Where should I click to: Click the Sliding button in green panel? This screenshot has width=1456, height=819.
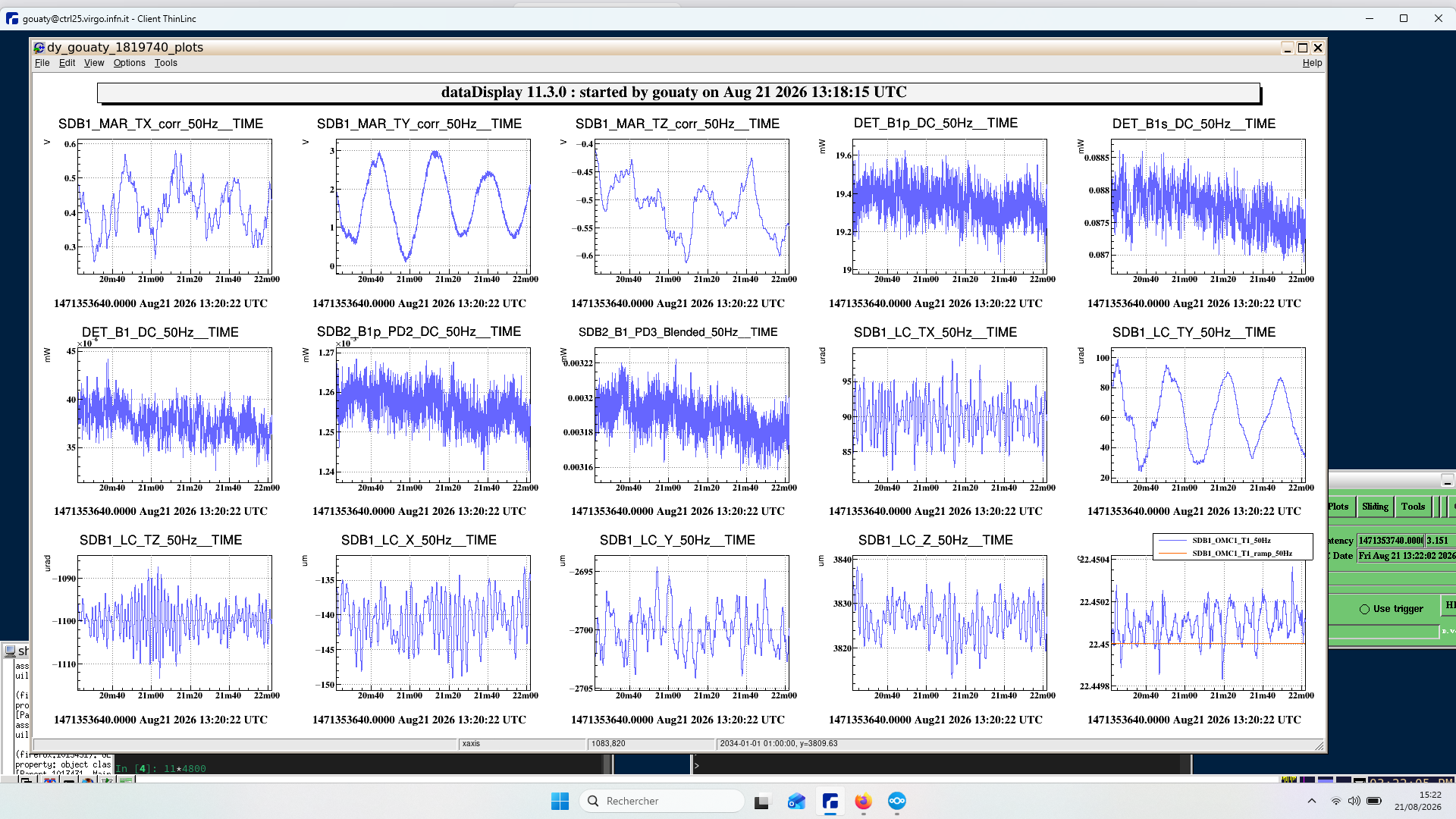1375,507
